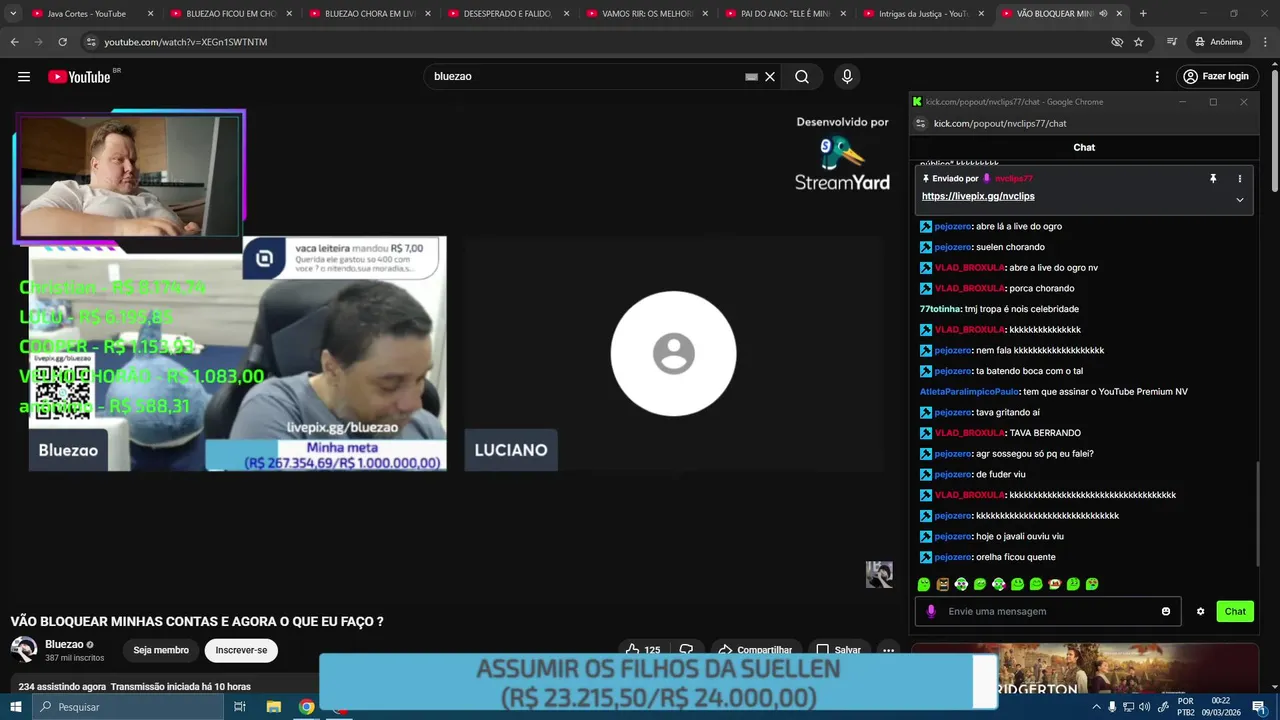This screenshot has width=1280, height=720.
Task: Switch to the Java Cortes - YouTube tab
Action: [x=92, y=14]
